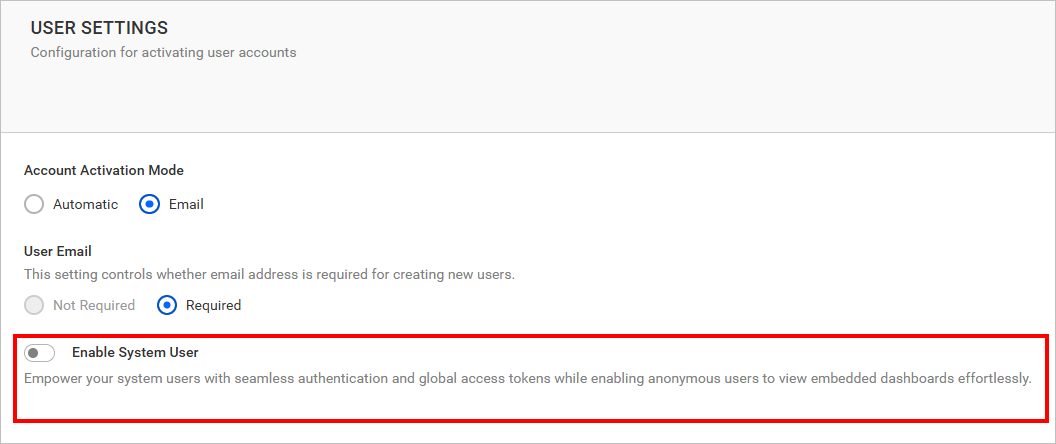Image resolution: width=1056 pixels, height=444 pixels.
Task: Choose the Email activation radio button
Action: [149, 204]
